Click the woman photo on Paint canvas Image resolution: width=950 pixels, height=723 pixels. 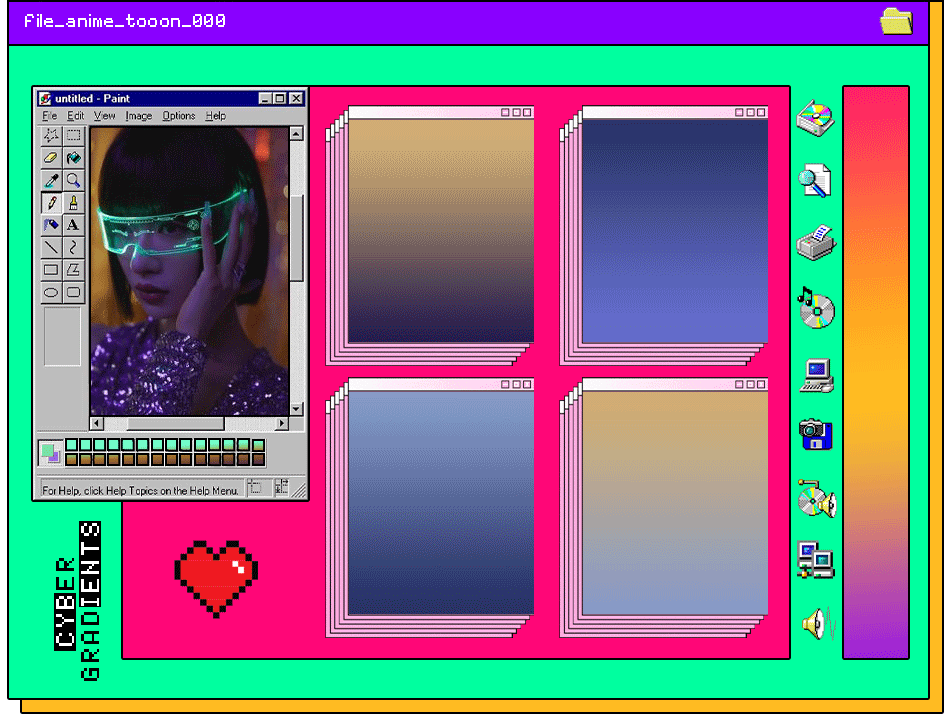tap(190, 271)
